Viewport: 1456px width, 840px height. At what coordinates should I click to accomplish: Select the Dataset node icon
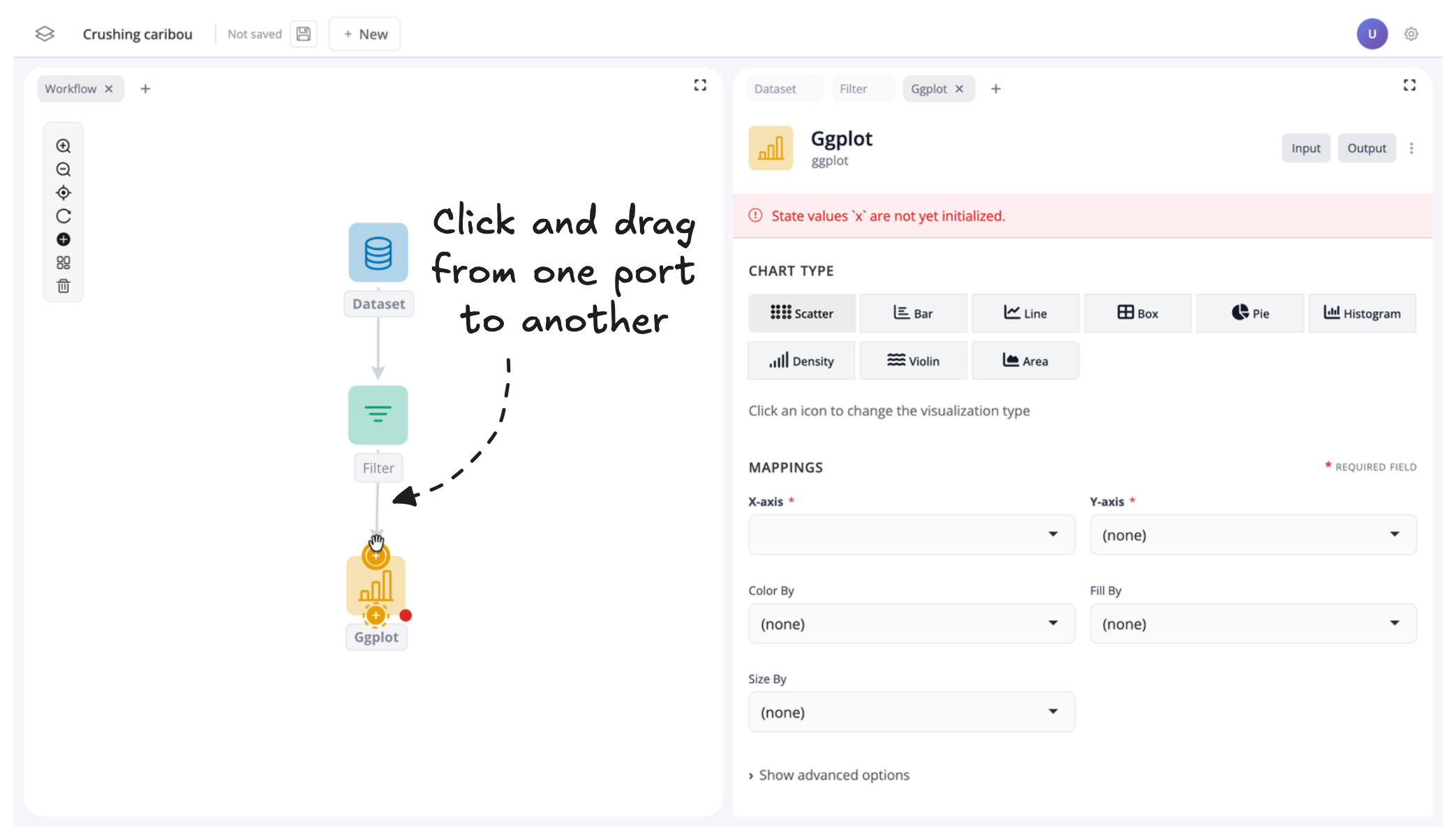(378, 253)
